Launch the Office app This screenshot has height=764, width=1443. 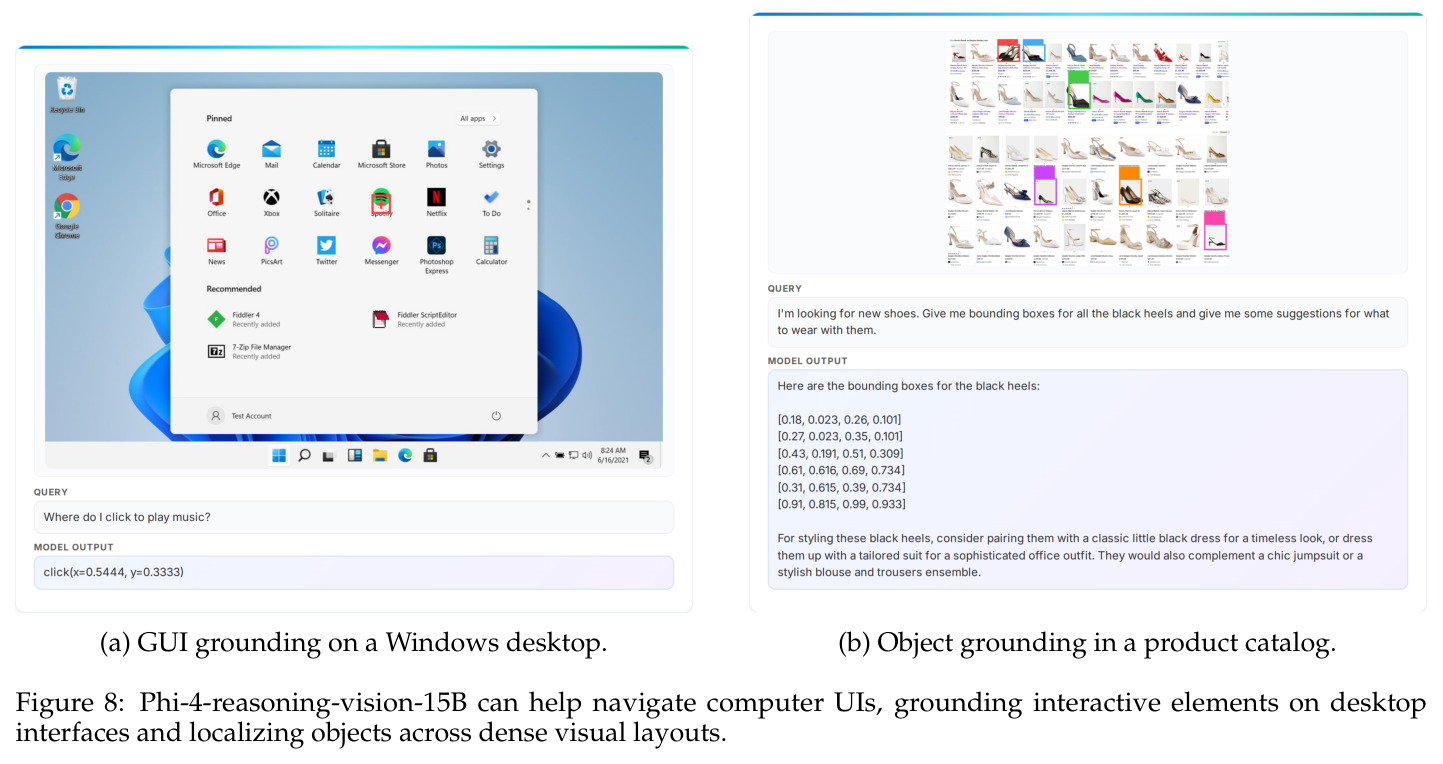tap(217, 202)
